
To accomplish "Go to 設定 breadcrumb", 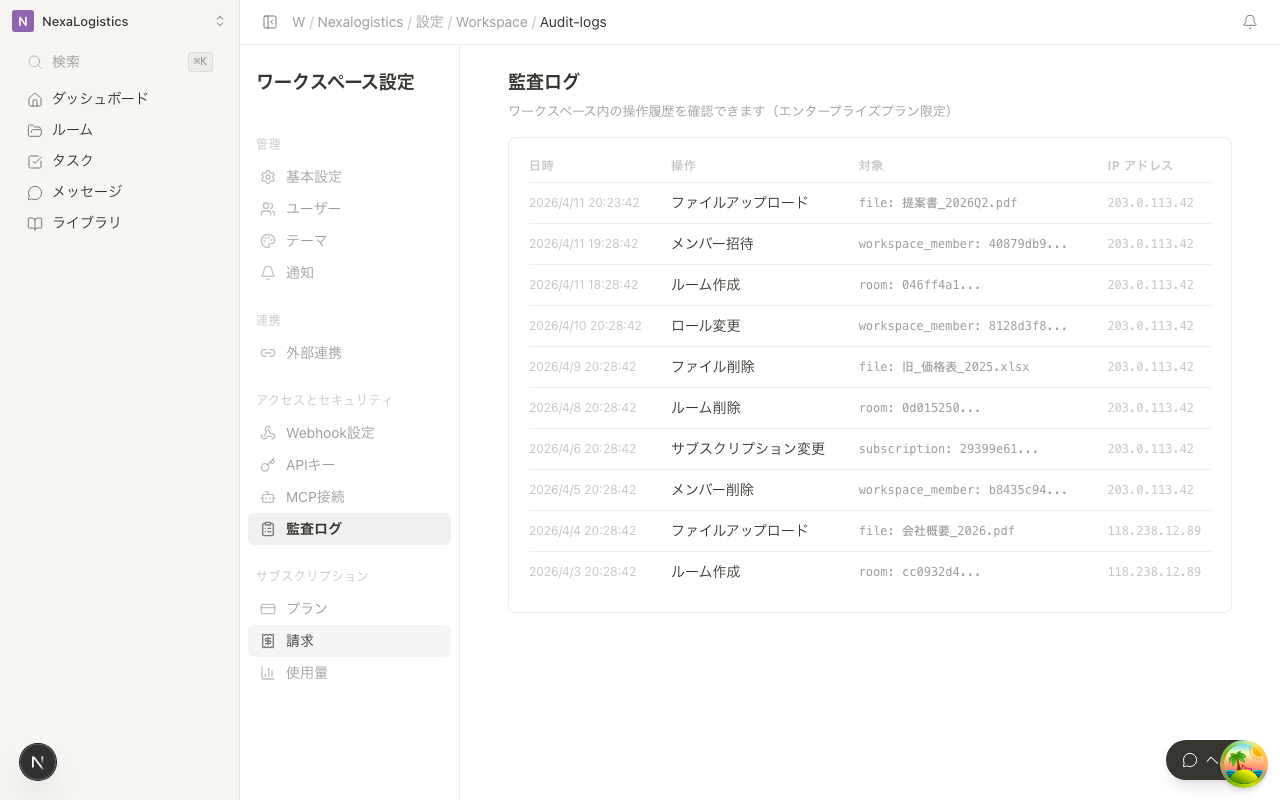I will 430,22.
